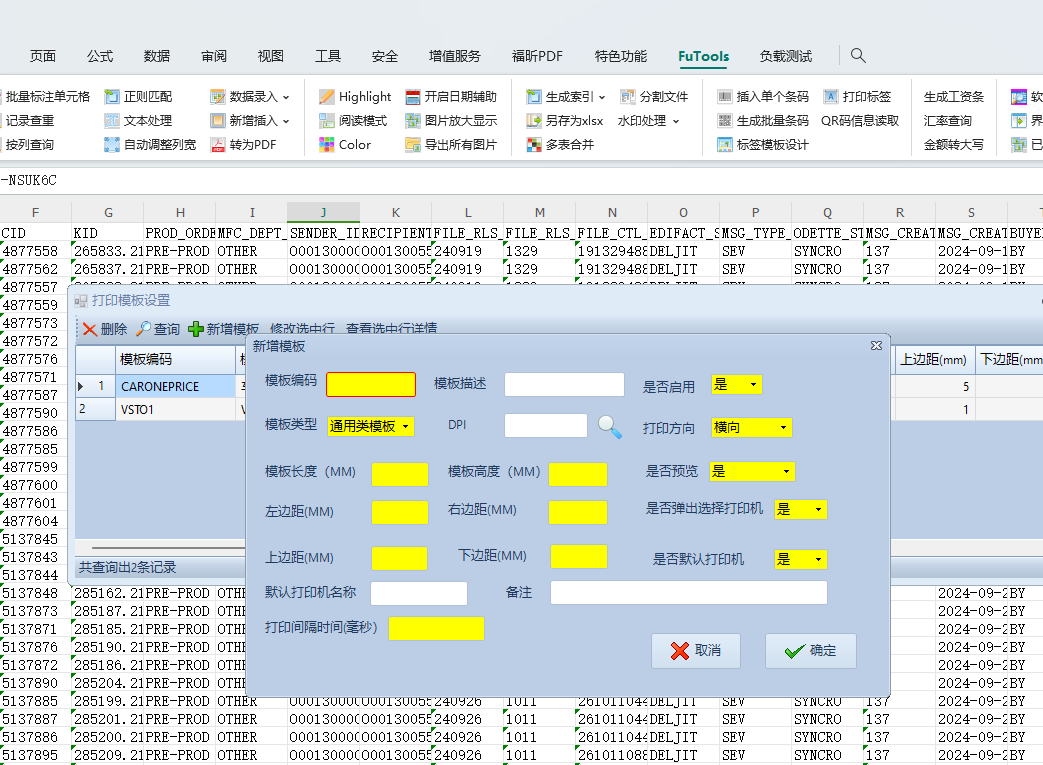This screenshot has width=1043, height=765.
Task: Click the 转为PDF icon
Action: coord(219,145)
